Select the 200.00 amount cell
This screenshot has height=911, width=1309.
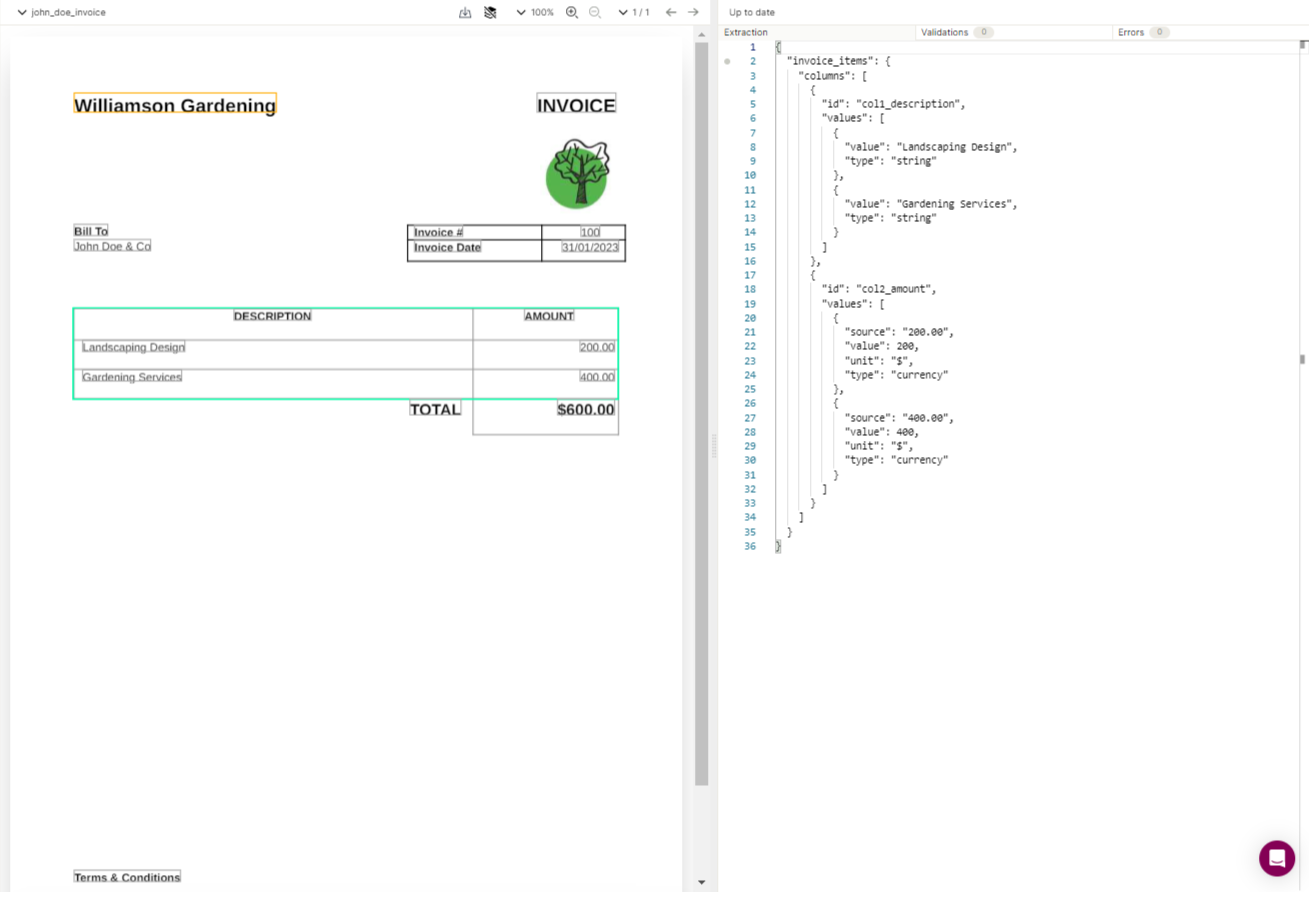pos(597,347)
